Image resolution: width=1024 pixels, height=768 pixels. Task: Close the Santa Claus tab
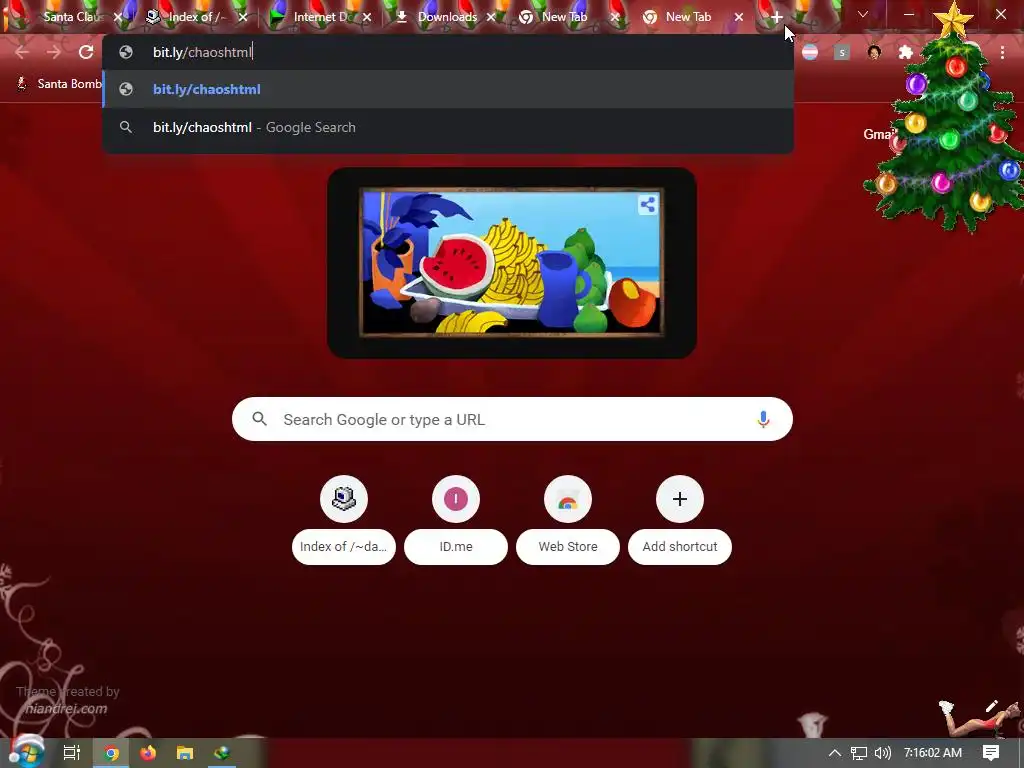118,17
